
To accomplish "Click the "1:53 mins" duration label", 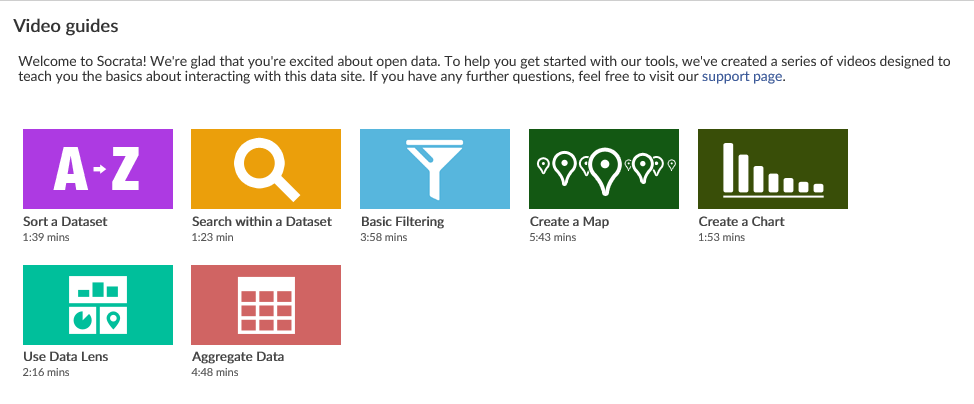I will click(721, 237).
